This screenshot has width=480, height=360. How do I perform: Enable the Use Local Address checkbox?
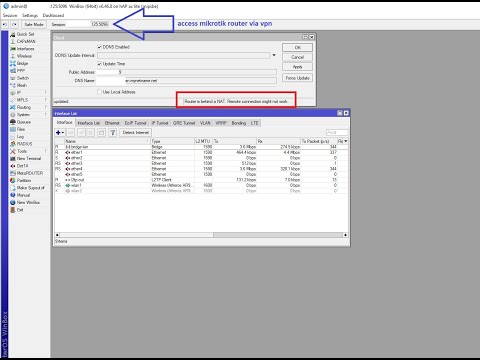pyautogui.click(x=99, y=92)
